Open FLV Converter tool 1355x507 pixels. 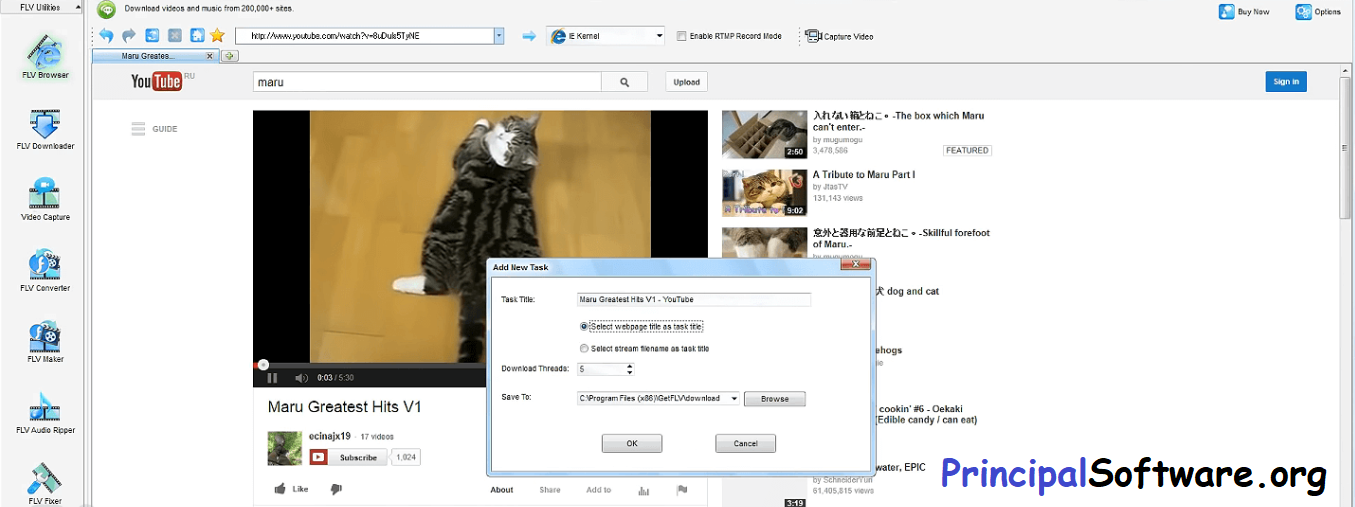point(45,271)
